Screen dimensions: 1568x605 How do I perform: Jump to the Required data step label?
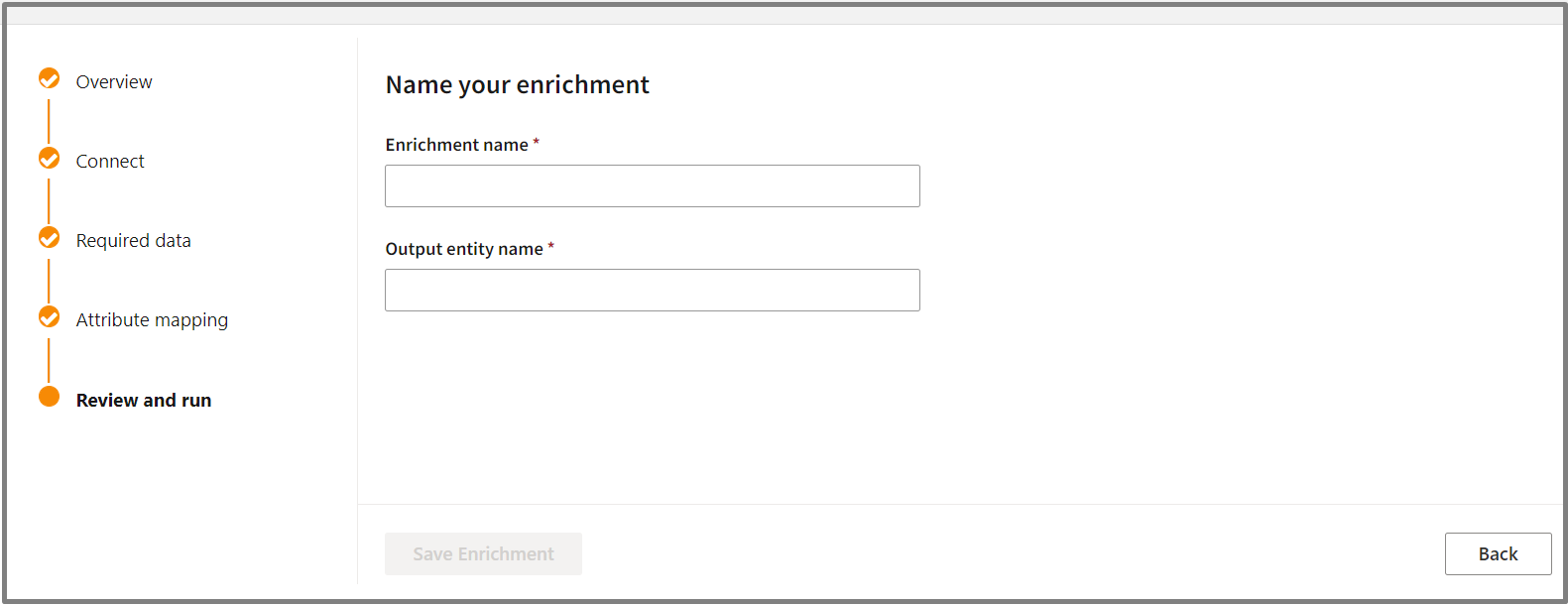(133, 241)
